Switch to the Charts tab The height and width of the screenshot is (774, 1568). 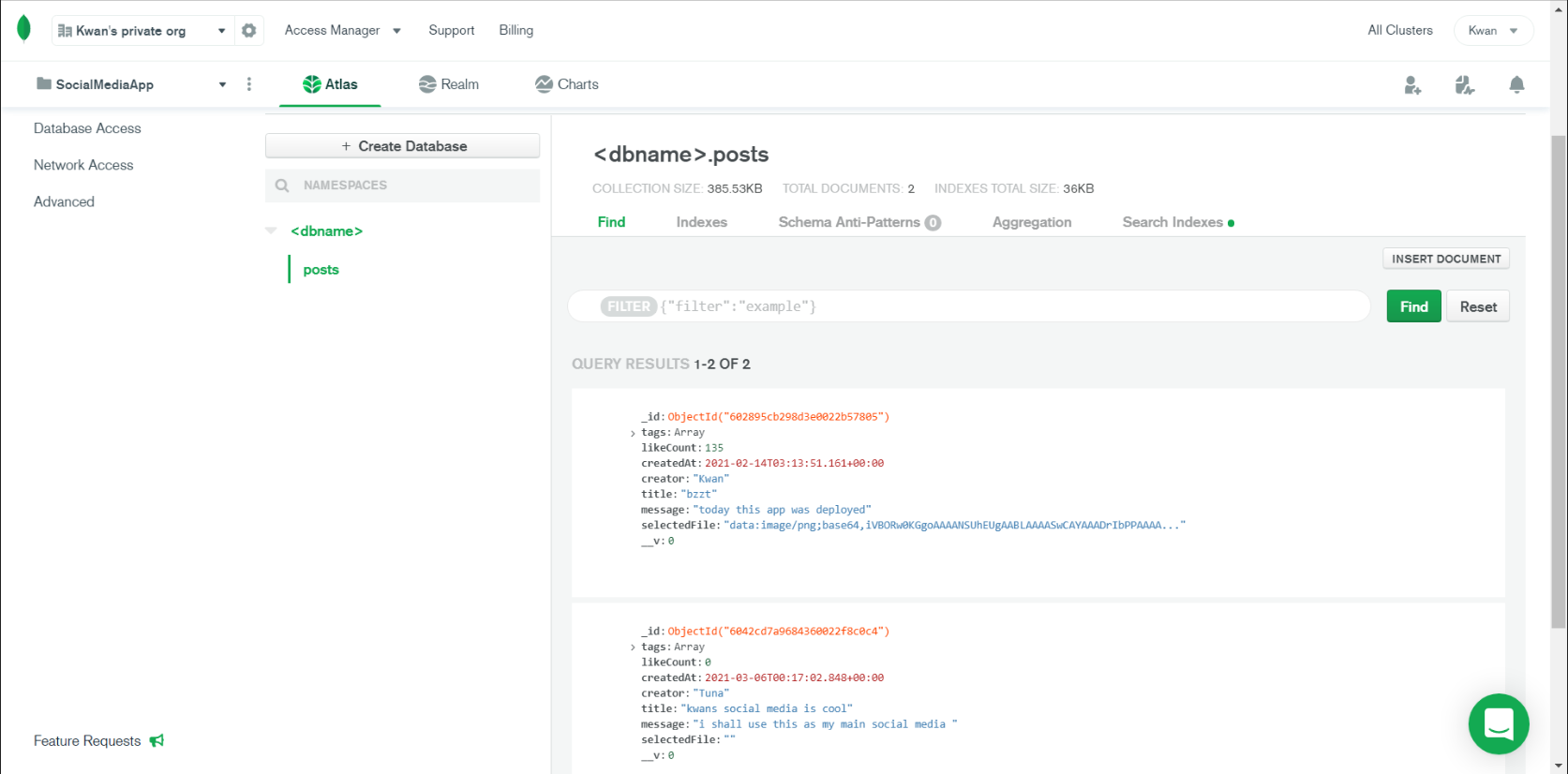click(x=566, y=84)
